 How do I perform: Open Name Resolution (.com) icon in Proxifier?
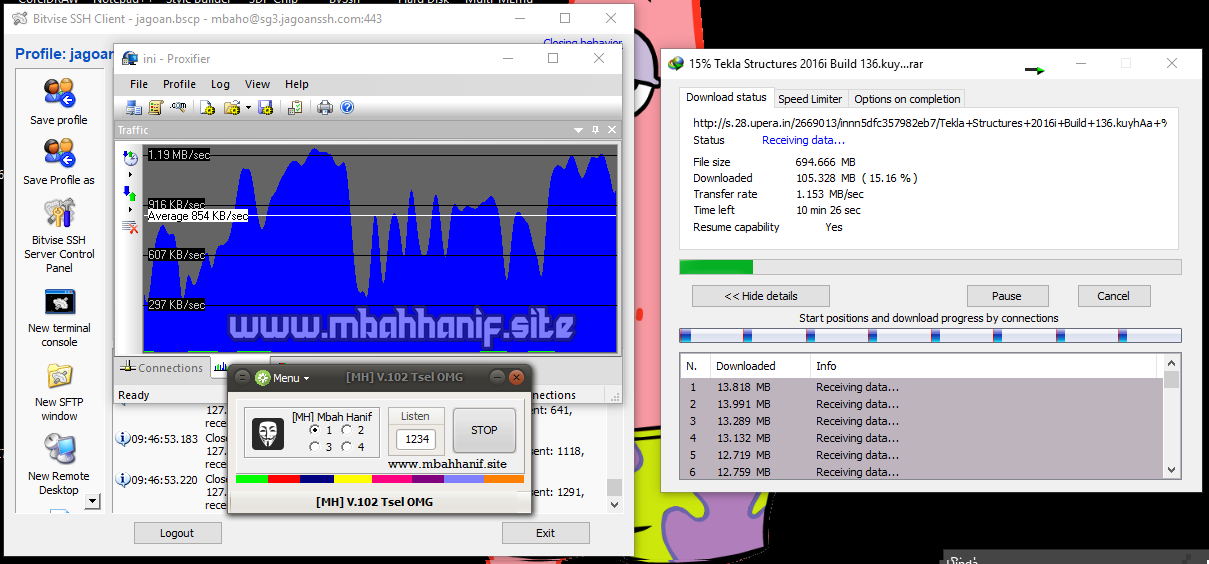click(179, 107)
